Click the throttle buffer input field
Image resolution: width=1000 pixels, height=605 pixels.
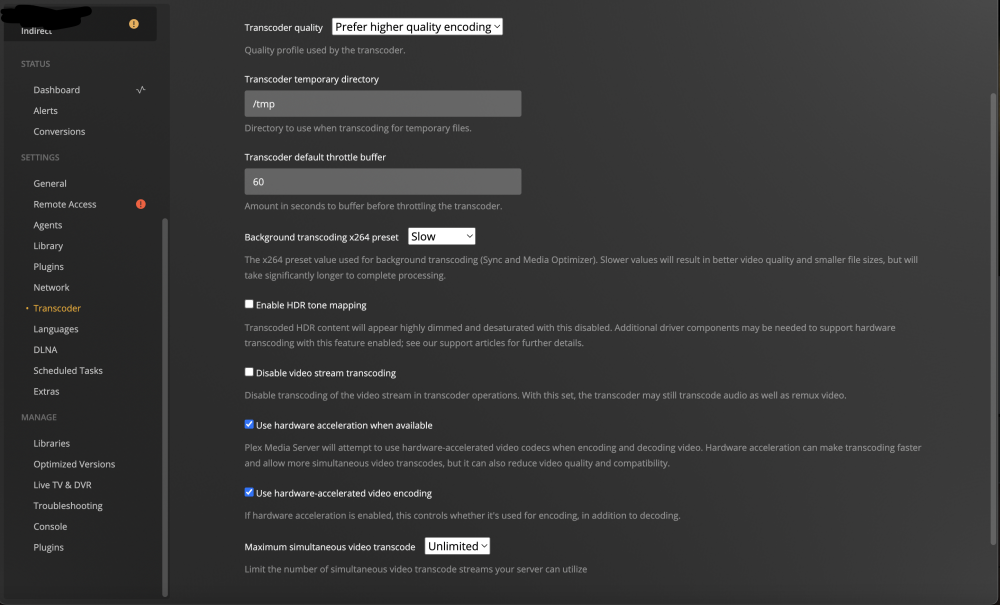tap(383, 182)
